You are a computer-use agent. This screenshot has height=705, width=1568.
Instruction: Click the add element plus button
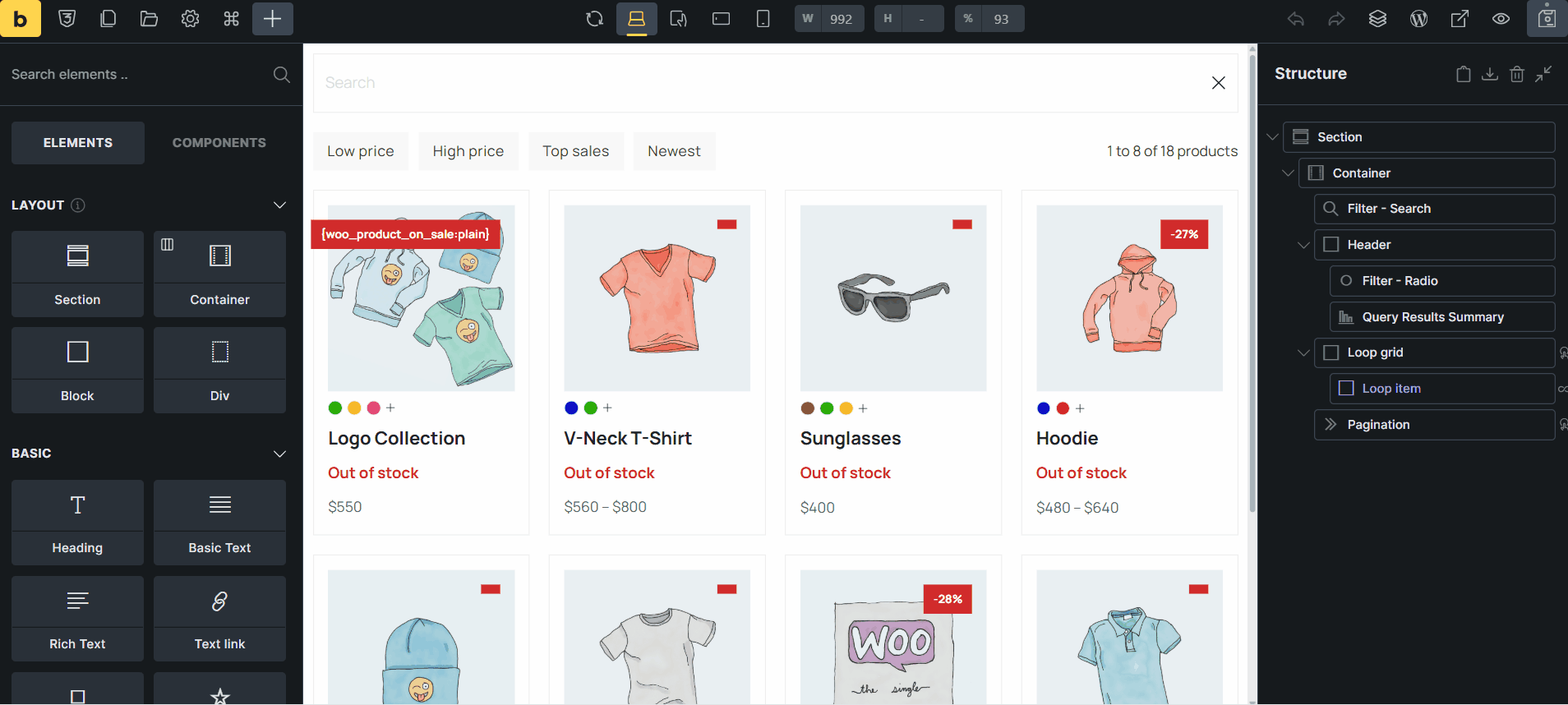(272, 18)
